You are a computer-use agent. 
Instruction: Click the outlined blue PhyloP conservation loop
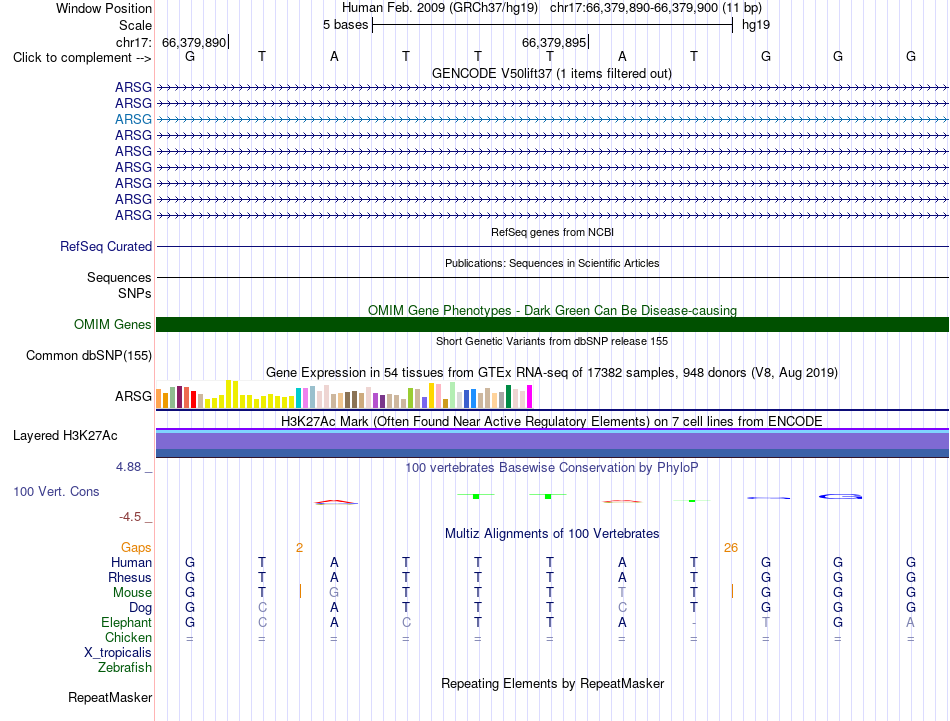pyautogui.click(x=840, y=496)
